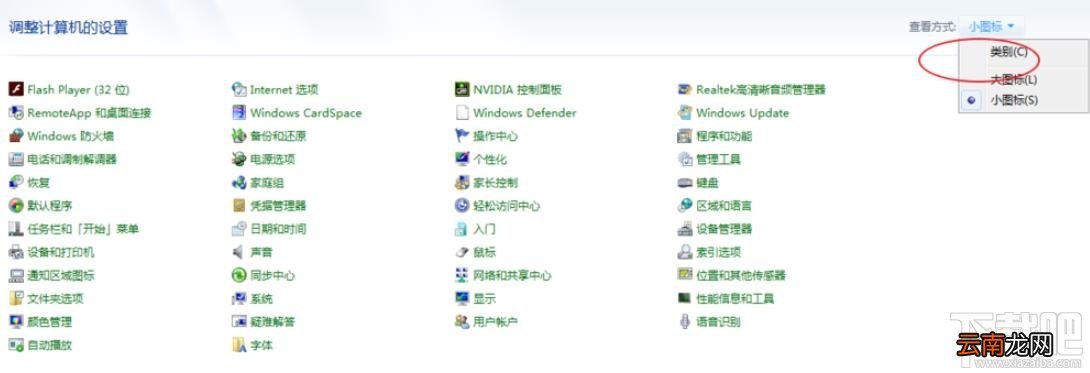
Task: Click the 备份和还原 icon
Action: coord(239,135)
